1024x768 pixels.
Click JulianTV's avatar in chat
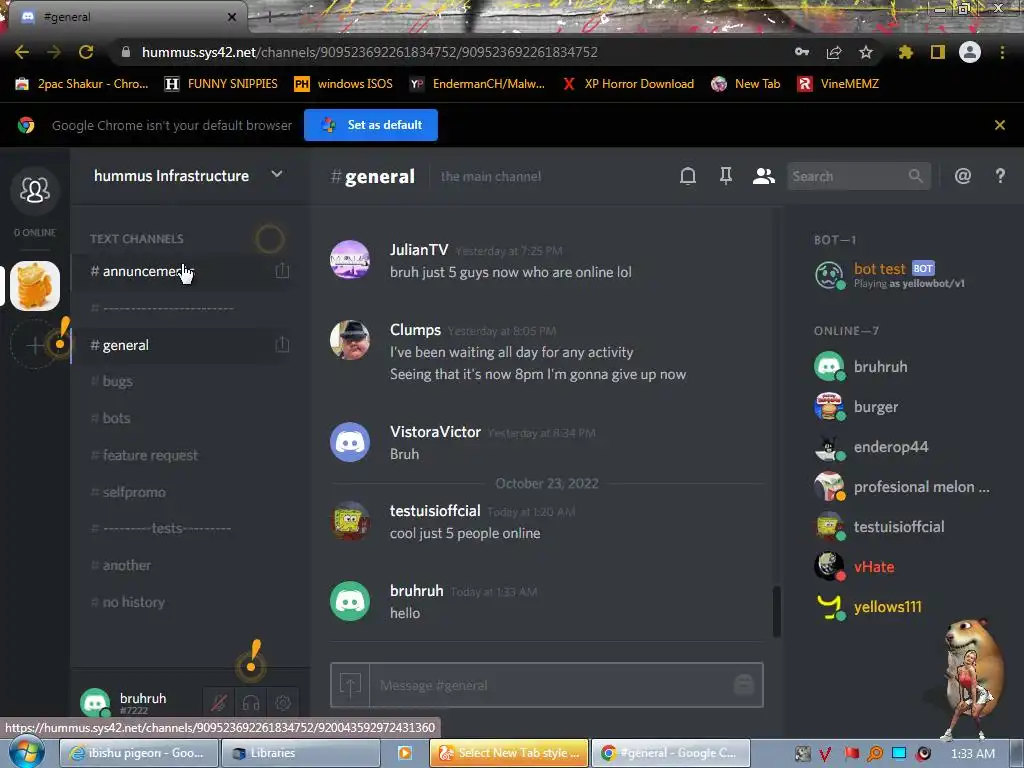click(350, 260)
